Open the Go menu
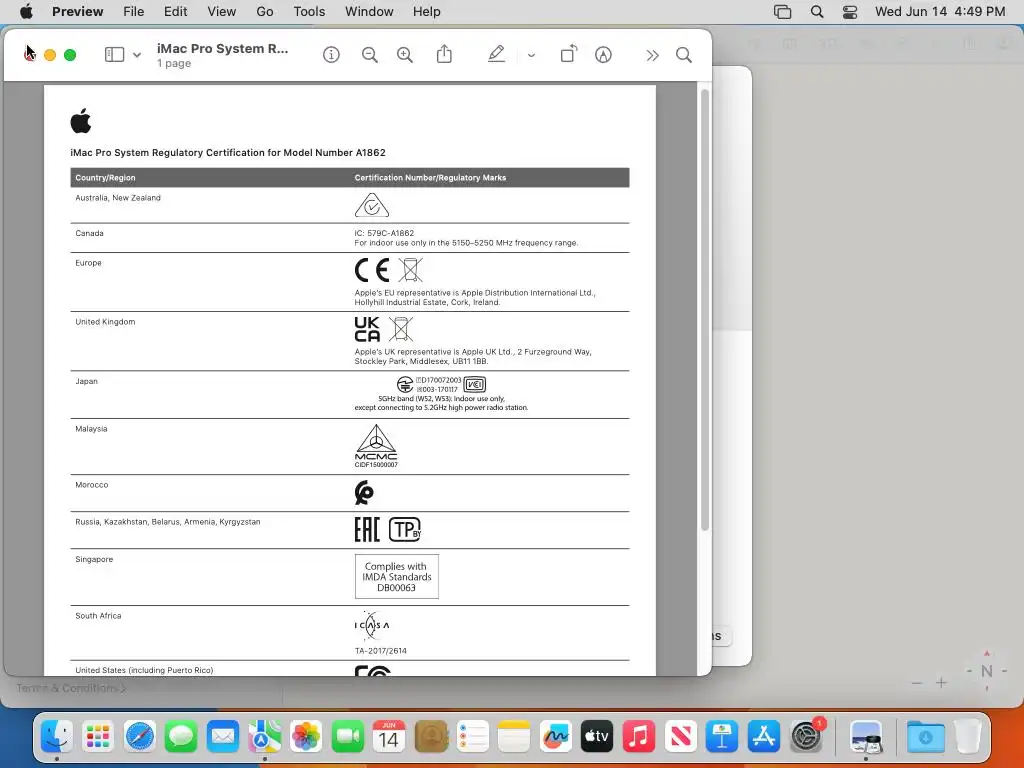Screen dimensions: 1024x768 265,11
